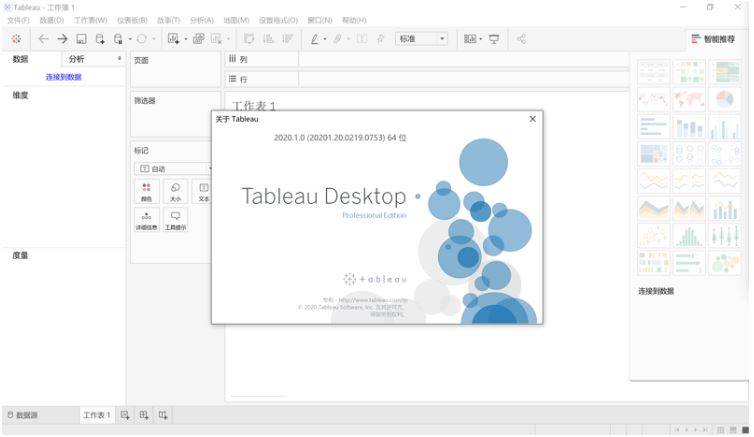Click the save icon in toolbar
The width and height of the screenshot is (754, 437).
[x=82, y=39]
